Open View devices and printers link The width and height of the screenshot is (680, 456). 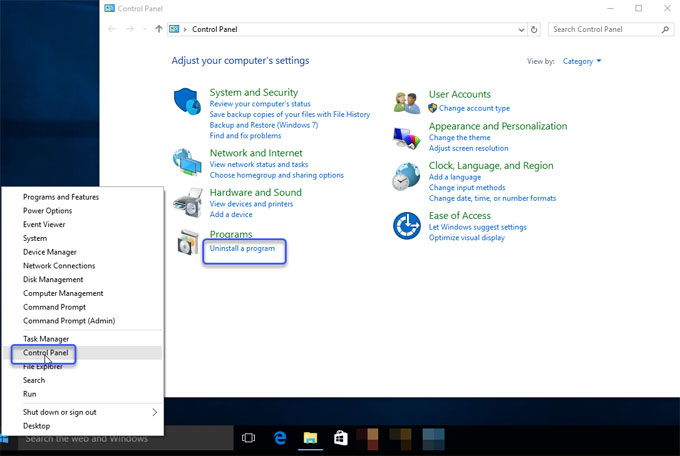click(x=251, y=204)
